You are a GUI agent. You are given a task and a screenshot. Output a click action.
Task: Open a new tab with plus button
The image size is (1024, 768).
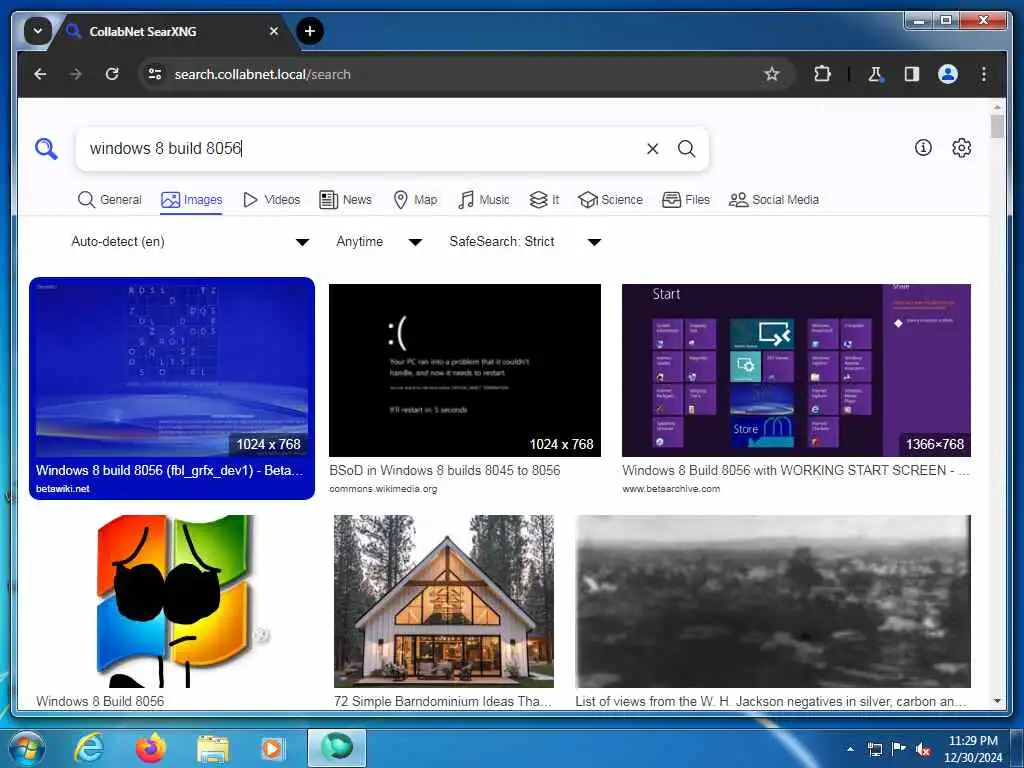[x=310, y=31]
